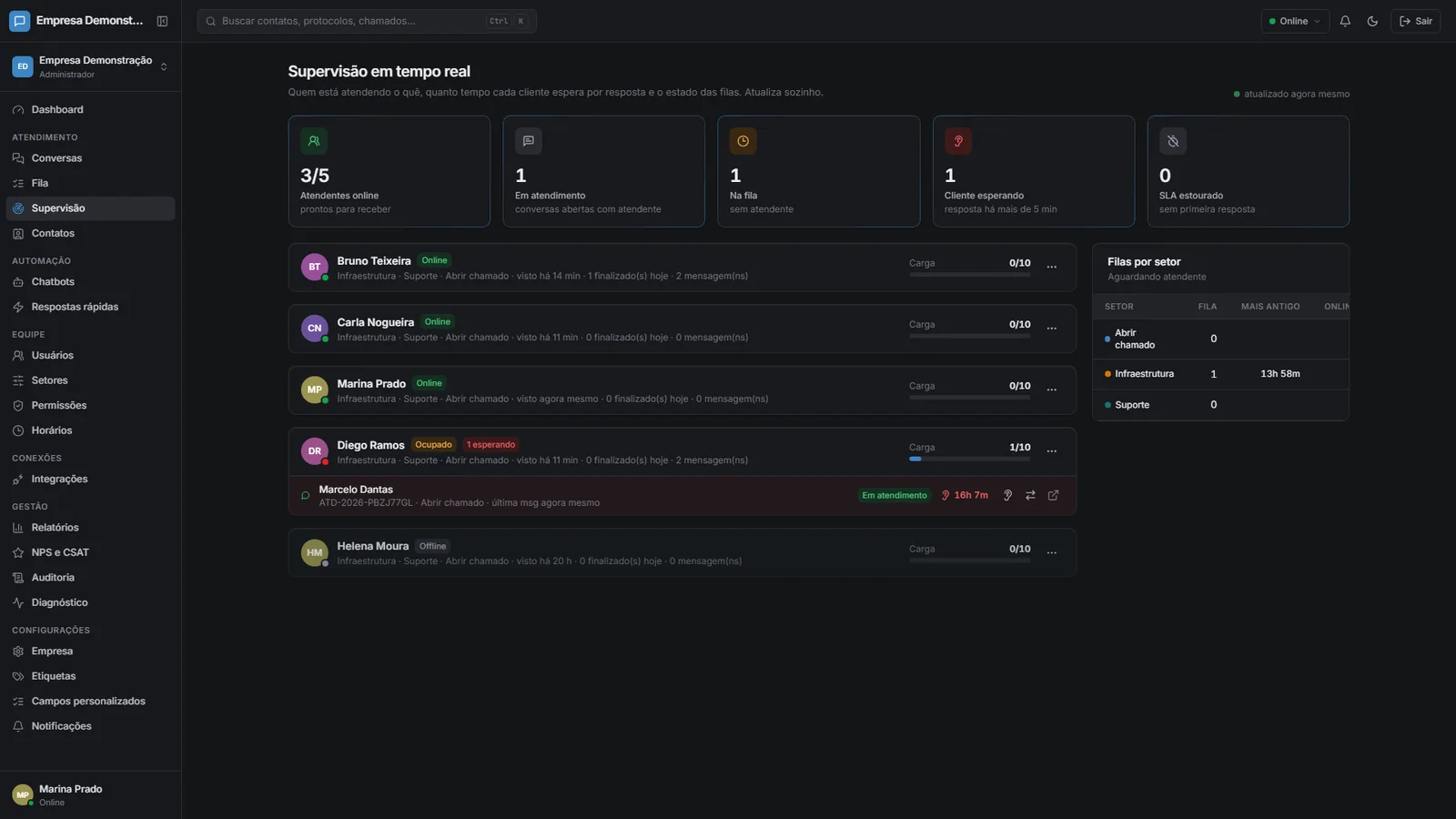The width and height of the screenshot is (1456, 819).
Task: Open Empresa settings link
Action: (90, 652)
